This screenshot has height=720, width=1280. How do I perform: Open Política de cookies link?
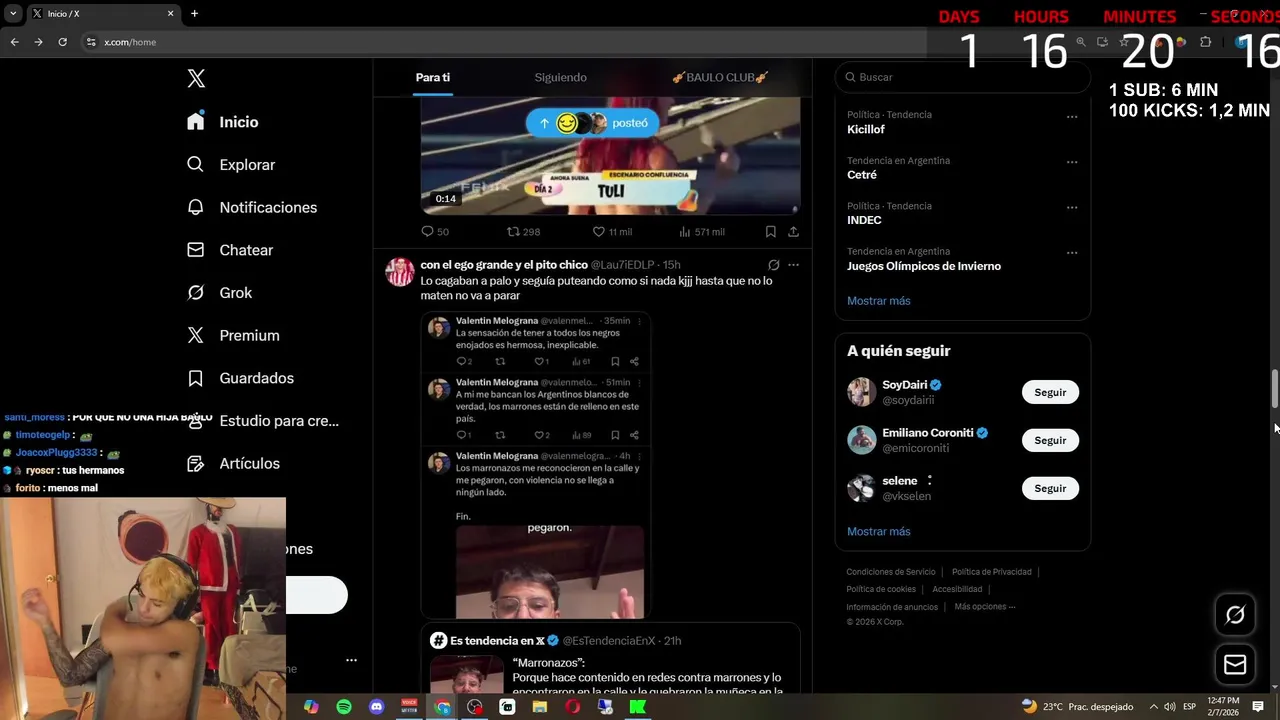881,589
